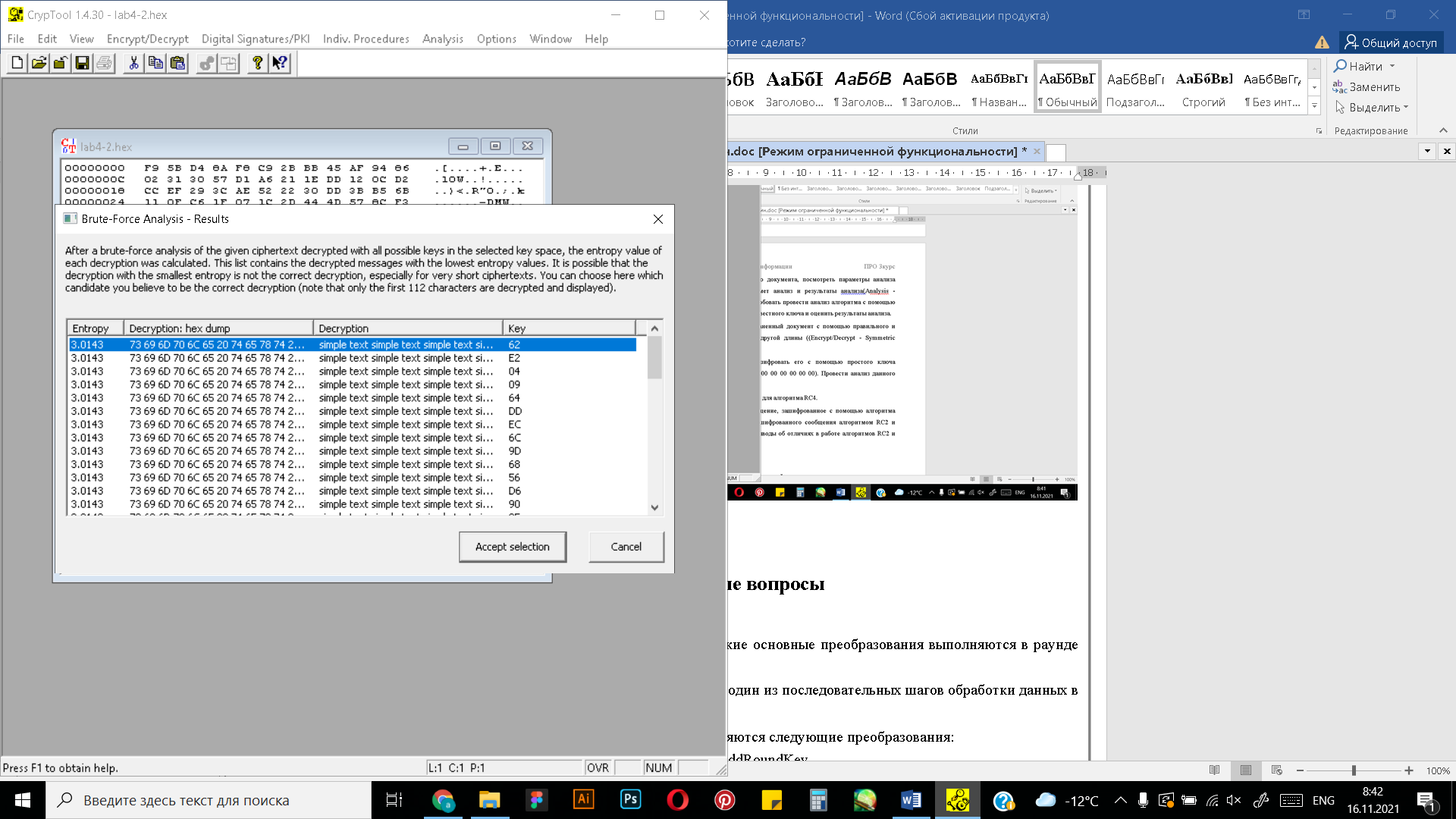Open the Styles pane launcher icon
Screen dimensions: 1456x819
coord(1319,131)
